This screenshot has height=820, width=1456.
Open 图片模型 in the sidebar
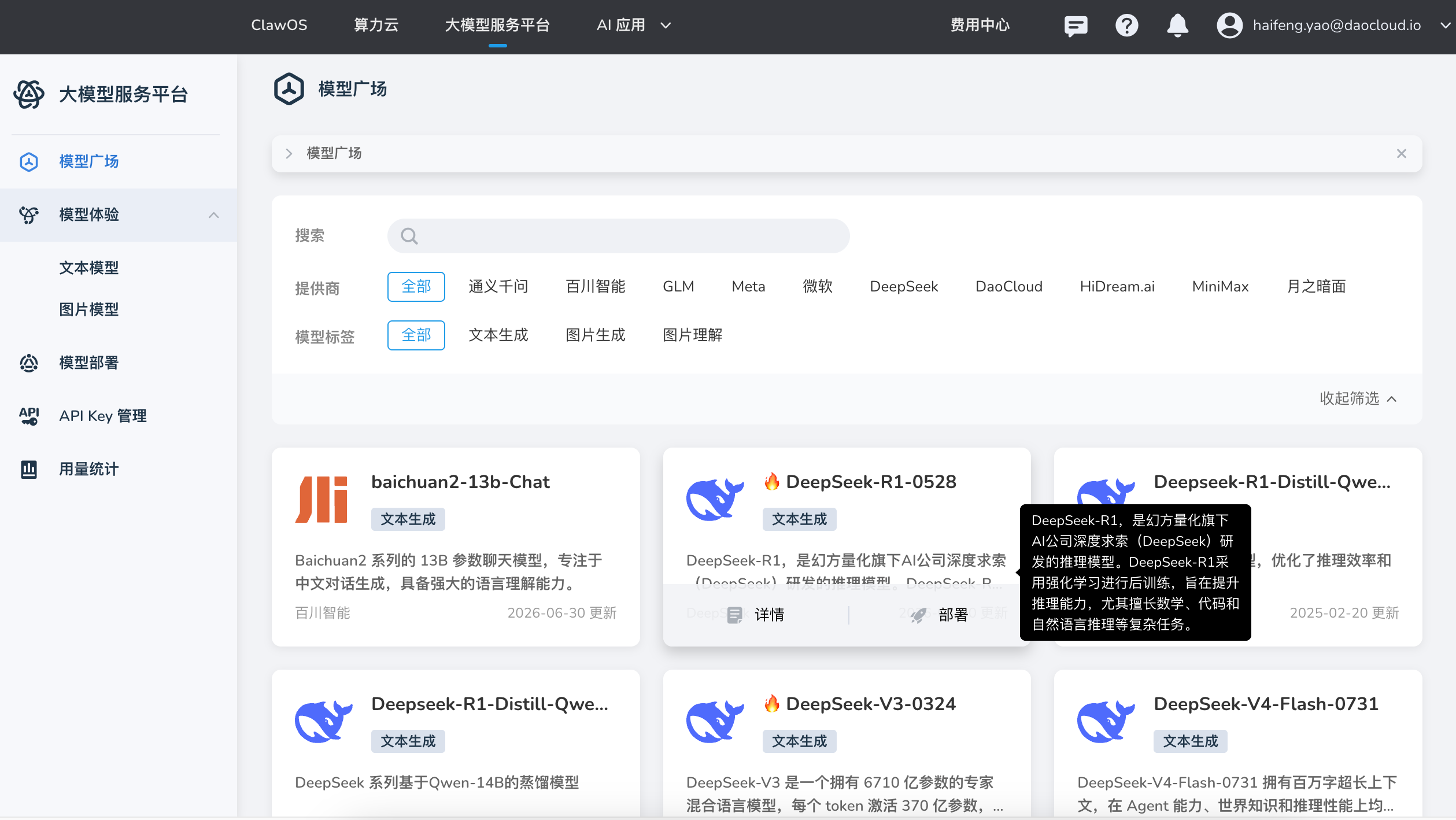[89, 309]
